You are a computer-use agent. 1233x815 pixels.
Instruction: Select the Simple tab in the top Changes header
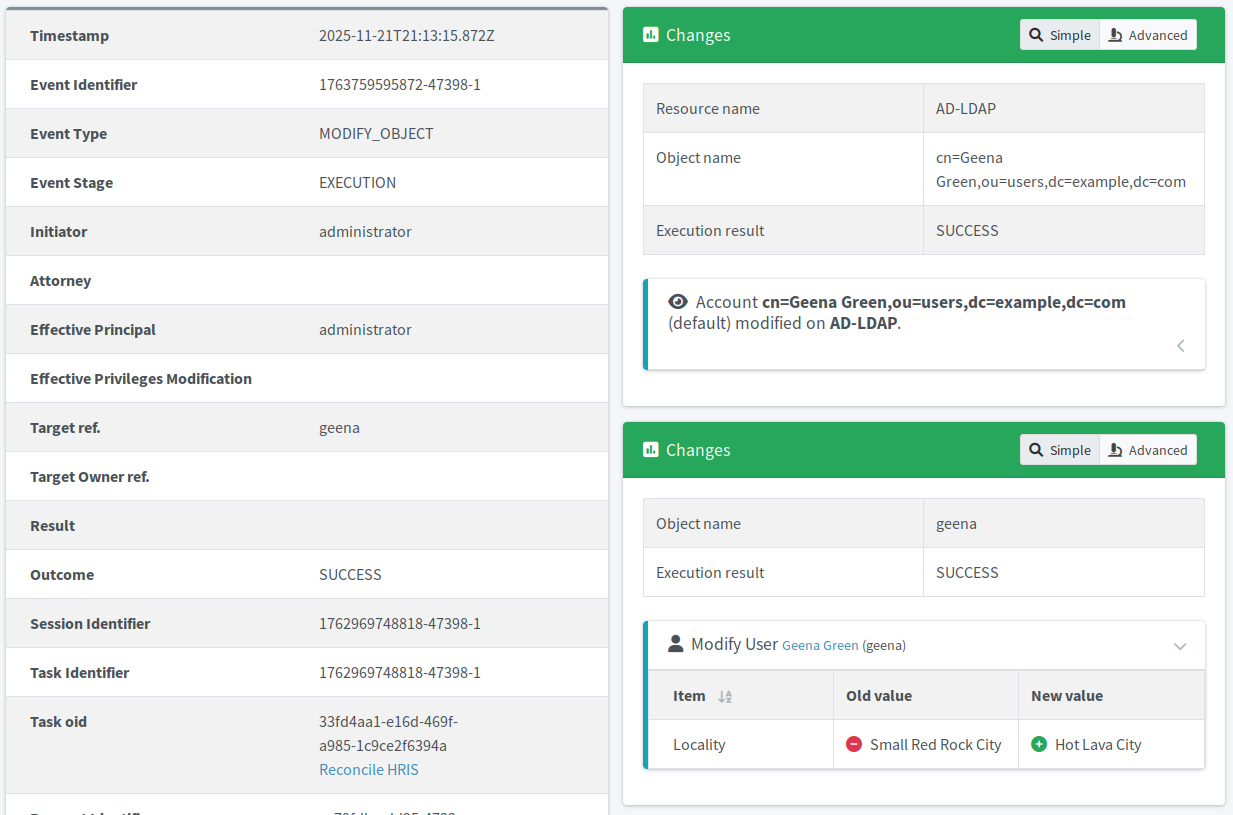1058,34
